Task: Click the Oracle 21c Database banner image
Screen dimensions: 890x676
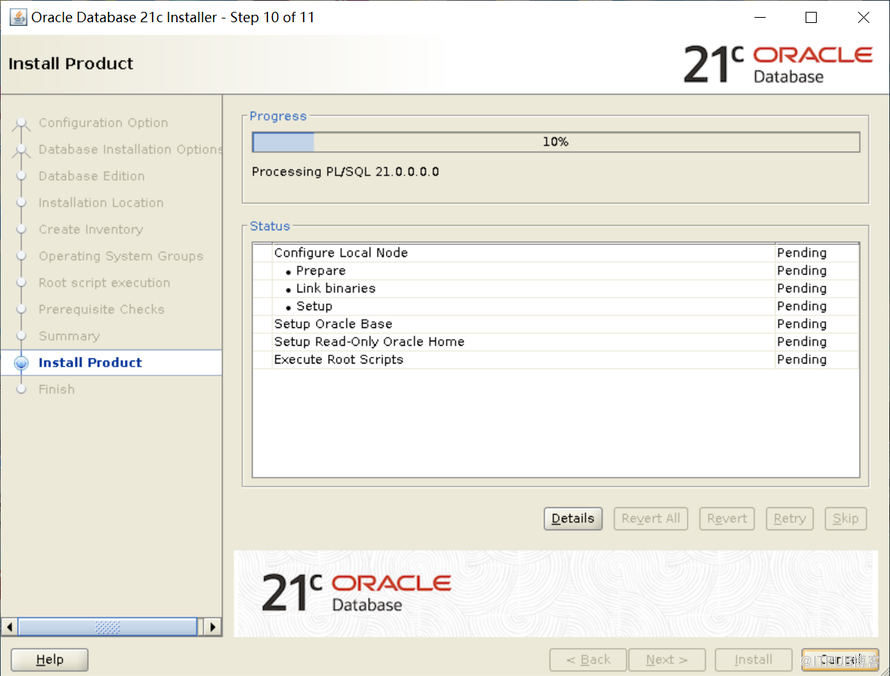Action: (x=556, y=594)
